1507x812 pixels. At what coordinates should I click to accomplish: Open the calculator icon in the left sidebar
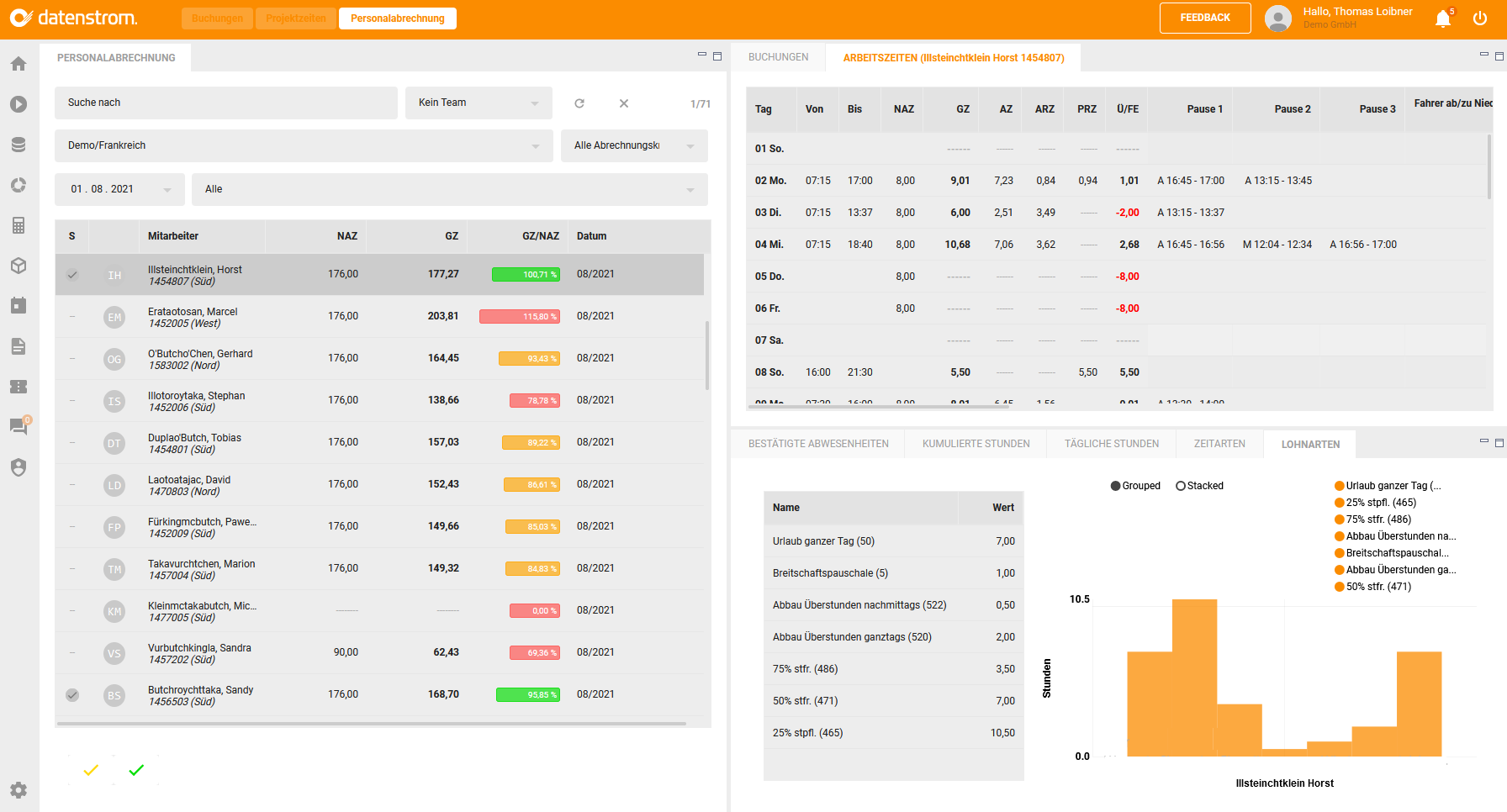[18, 225]
